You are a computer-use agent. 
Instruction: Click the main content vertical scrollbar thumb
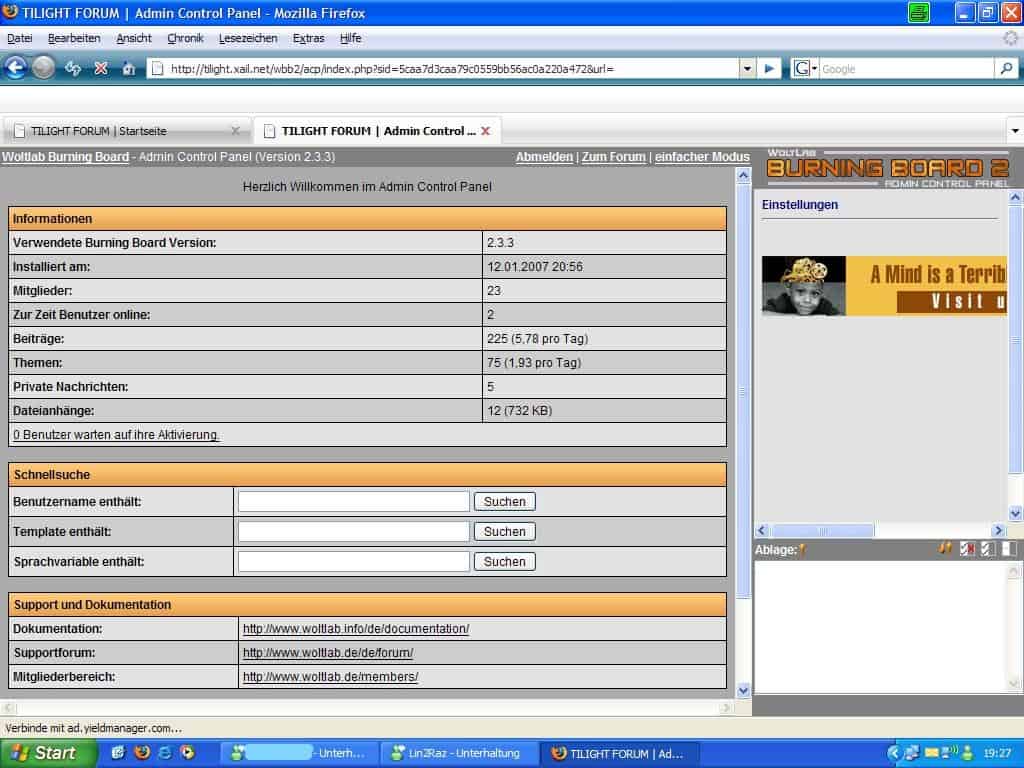click(x=743, y=391)
